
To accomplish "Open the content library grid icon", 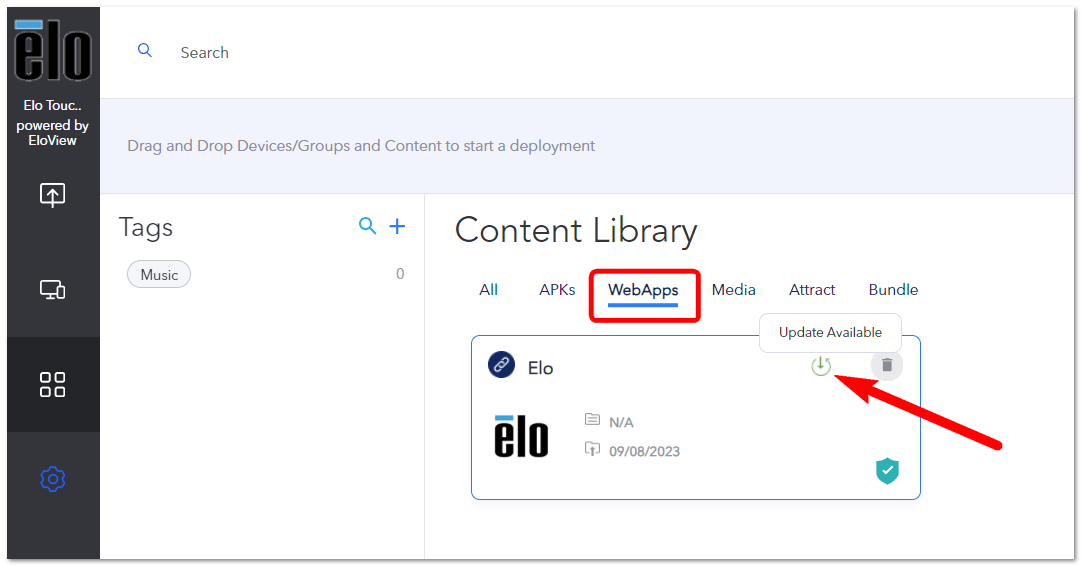I will pos(52,385).
